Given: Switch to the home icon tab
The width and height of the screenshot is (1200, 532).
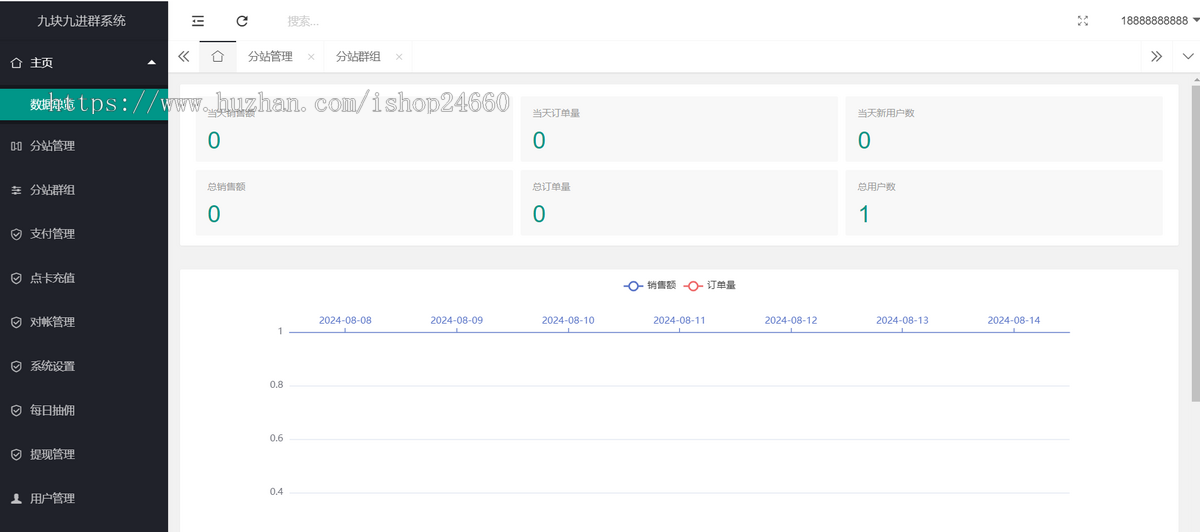Looking at the screenshot, I should (x=217, y=57).
